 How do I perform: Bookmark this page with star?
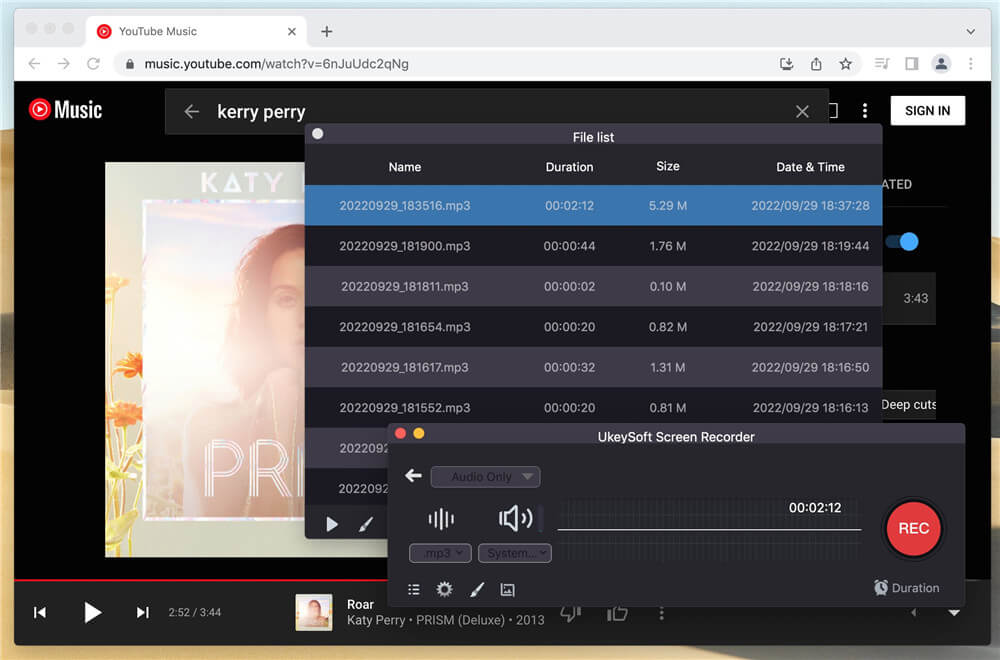[x=845, y=64]
